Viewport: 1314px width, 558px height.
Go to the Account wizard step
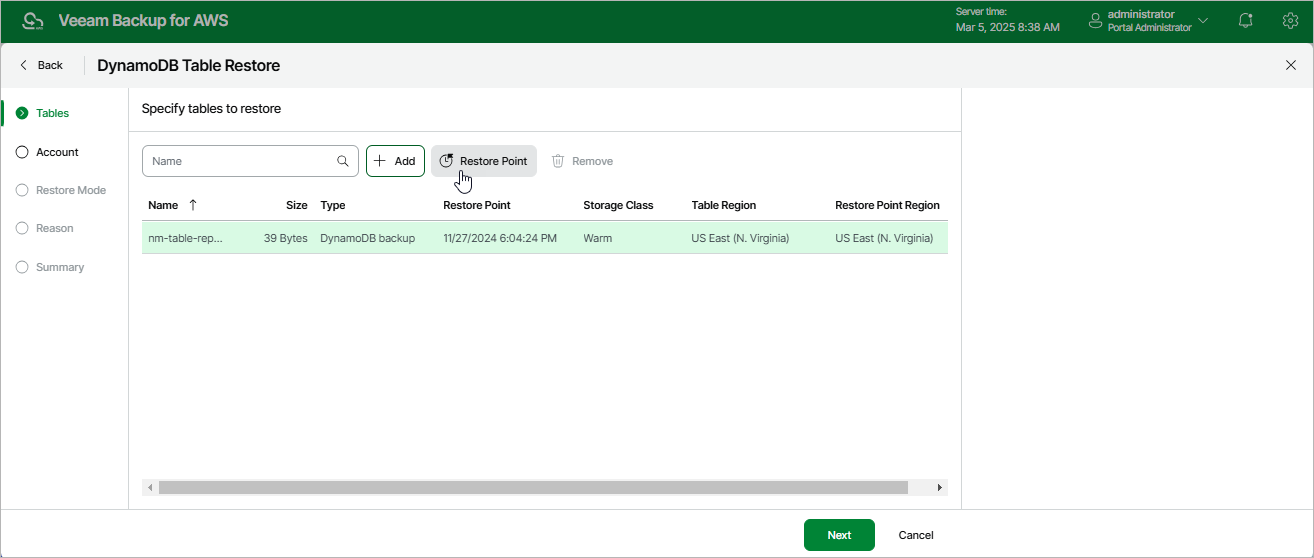[x=57, y=152]
